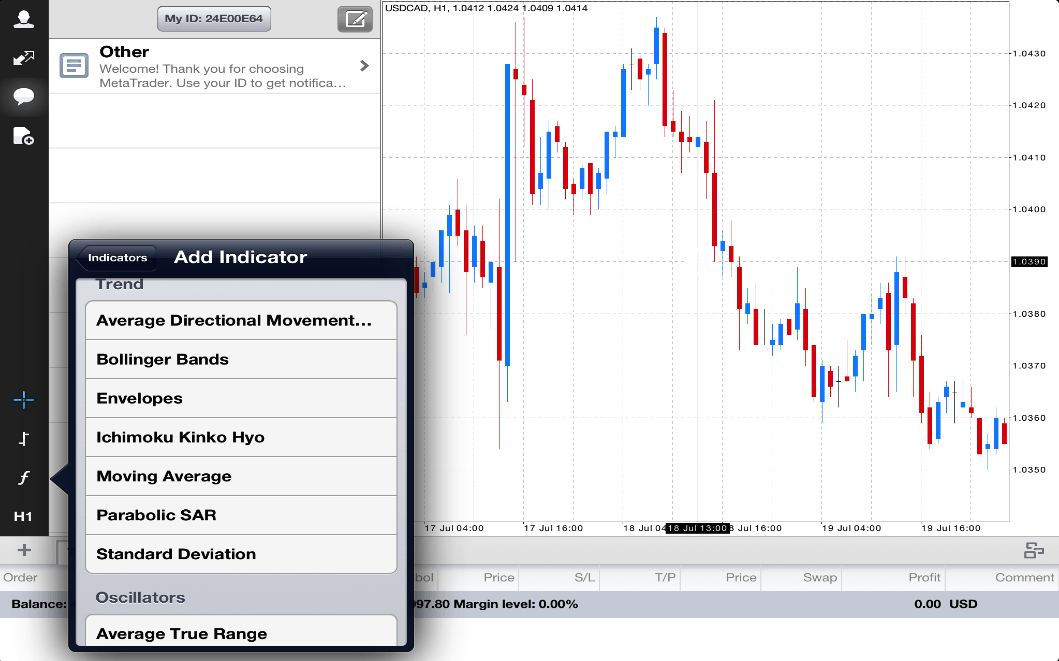Add Standard Deviation indicator
The image size is (1059, 661).
click(241, 554)
